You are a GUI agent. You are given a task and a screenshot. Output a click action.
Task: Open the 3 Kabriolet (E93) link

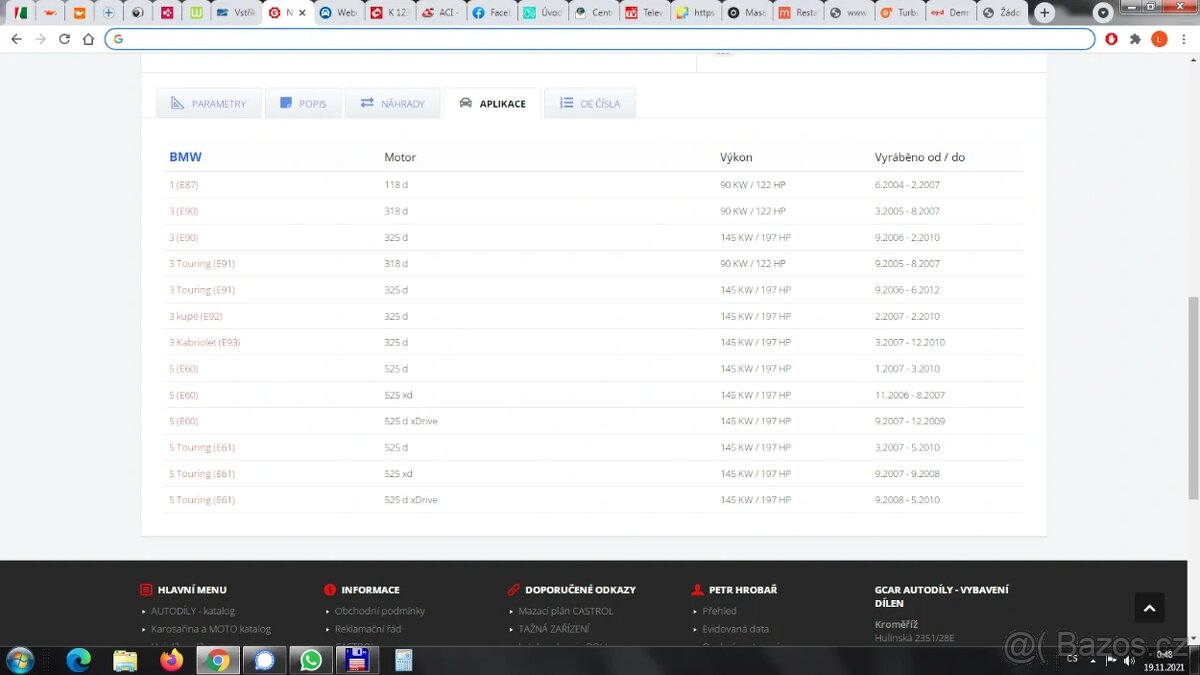pyautogui.click(x=204, y=342)
